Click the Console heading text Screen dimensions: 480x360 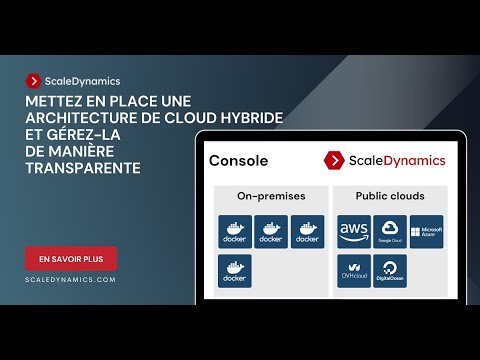239,161
